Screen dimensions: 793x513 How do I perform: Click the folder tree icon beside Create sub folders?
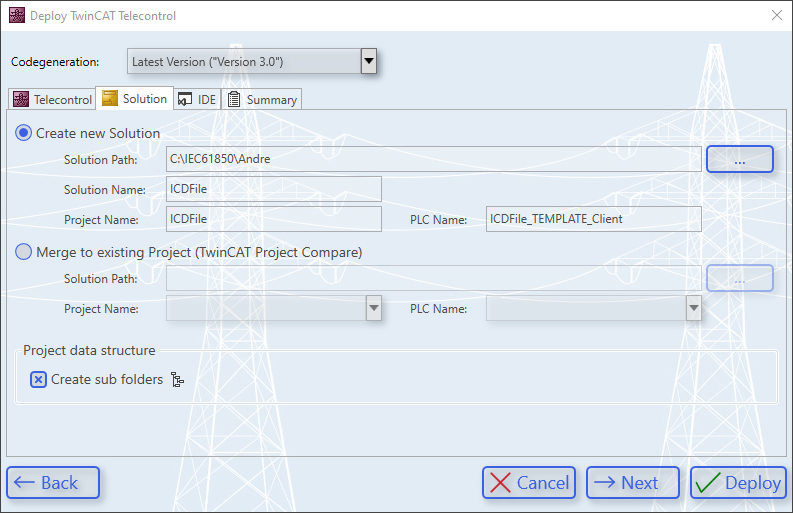click(177, 379)
